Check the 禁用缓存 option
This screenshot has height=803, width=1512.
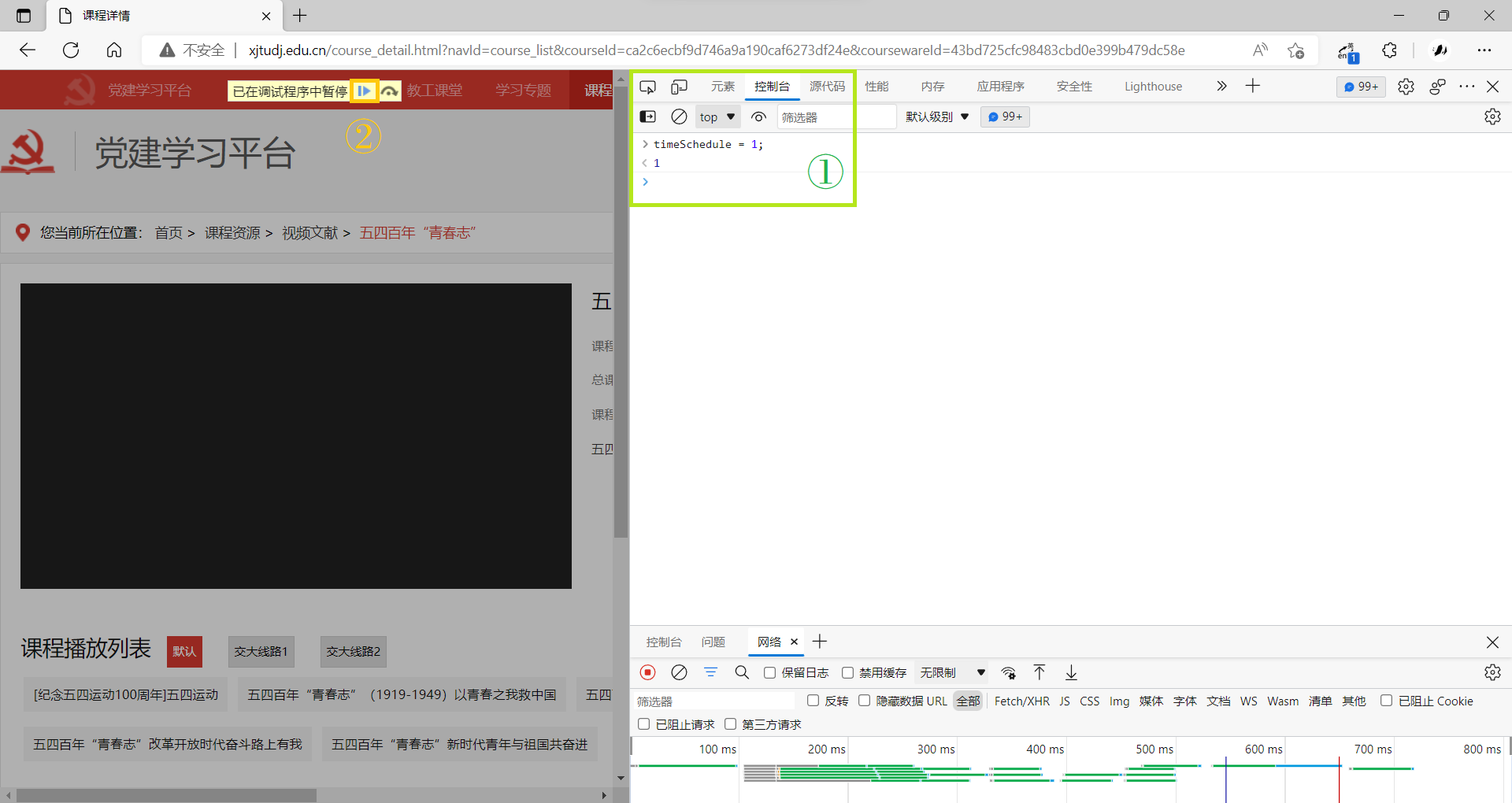tap(848, 672)
